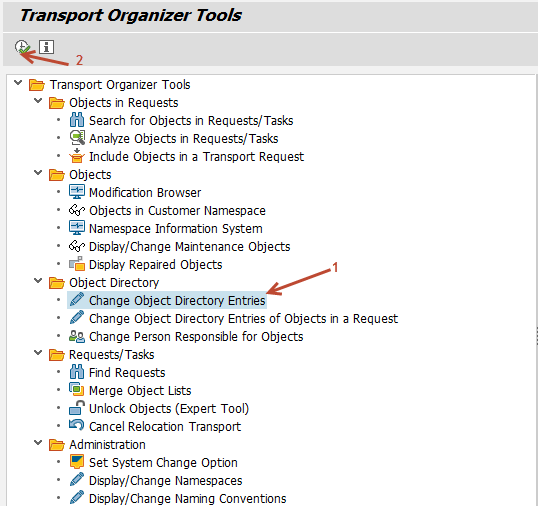
Task: Click the Change Person Responsible people icon
Action: [x=77, y=337]
